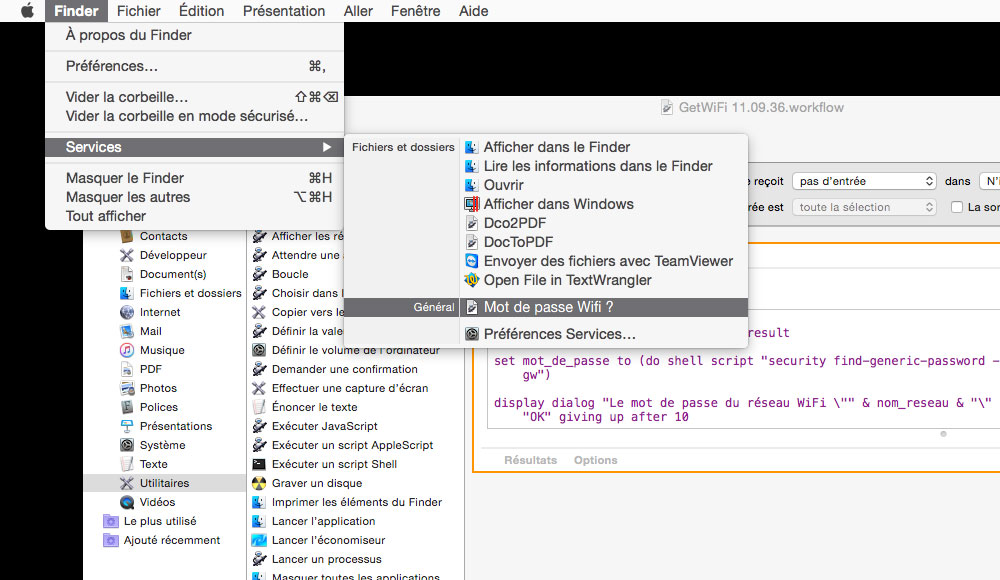Switch to the Résultats tab
The height and width of the screenshot is (580, 1000).
tap(531, 460)
